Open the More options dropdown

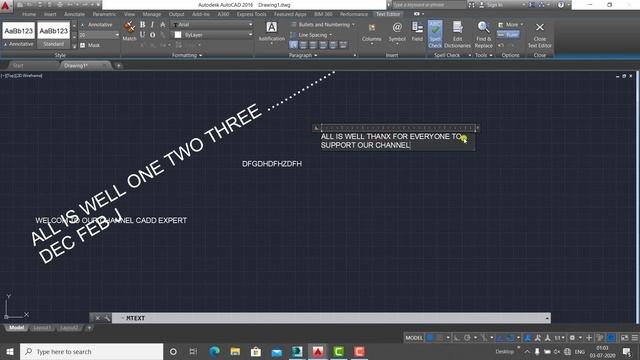tap(510, 24)
